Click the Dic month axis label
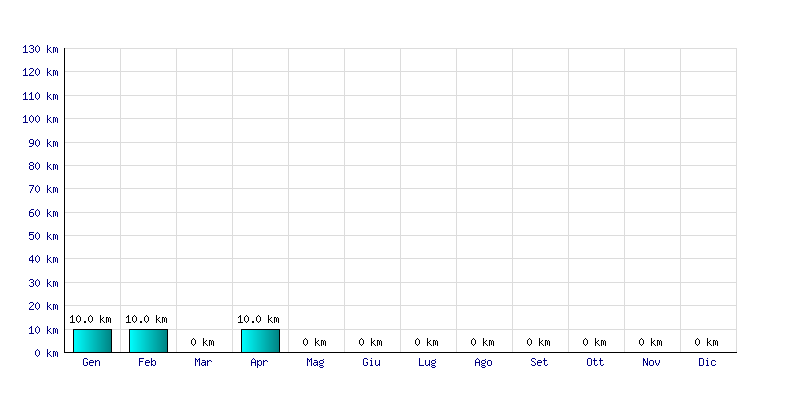 707,362
